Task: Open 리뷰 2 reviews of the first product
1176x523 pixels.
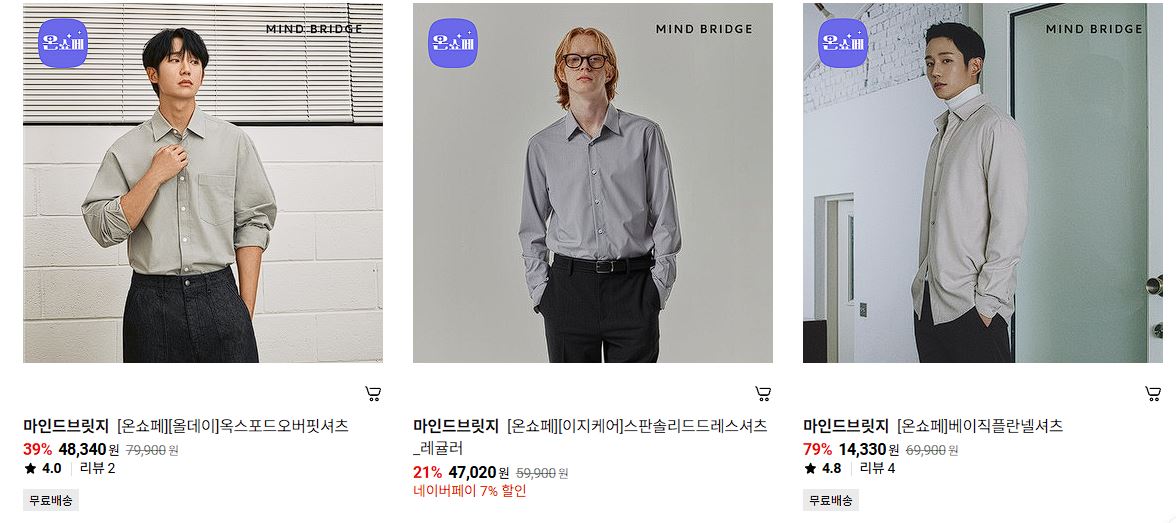Action: pos(98,468)
